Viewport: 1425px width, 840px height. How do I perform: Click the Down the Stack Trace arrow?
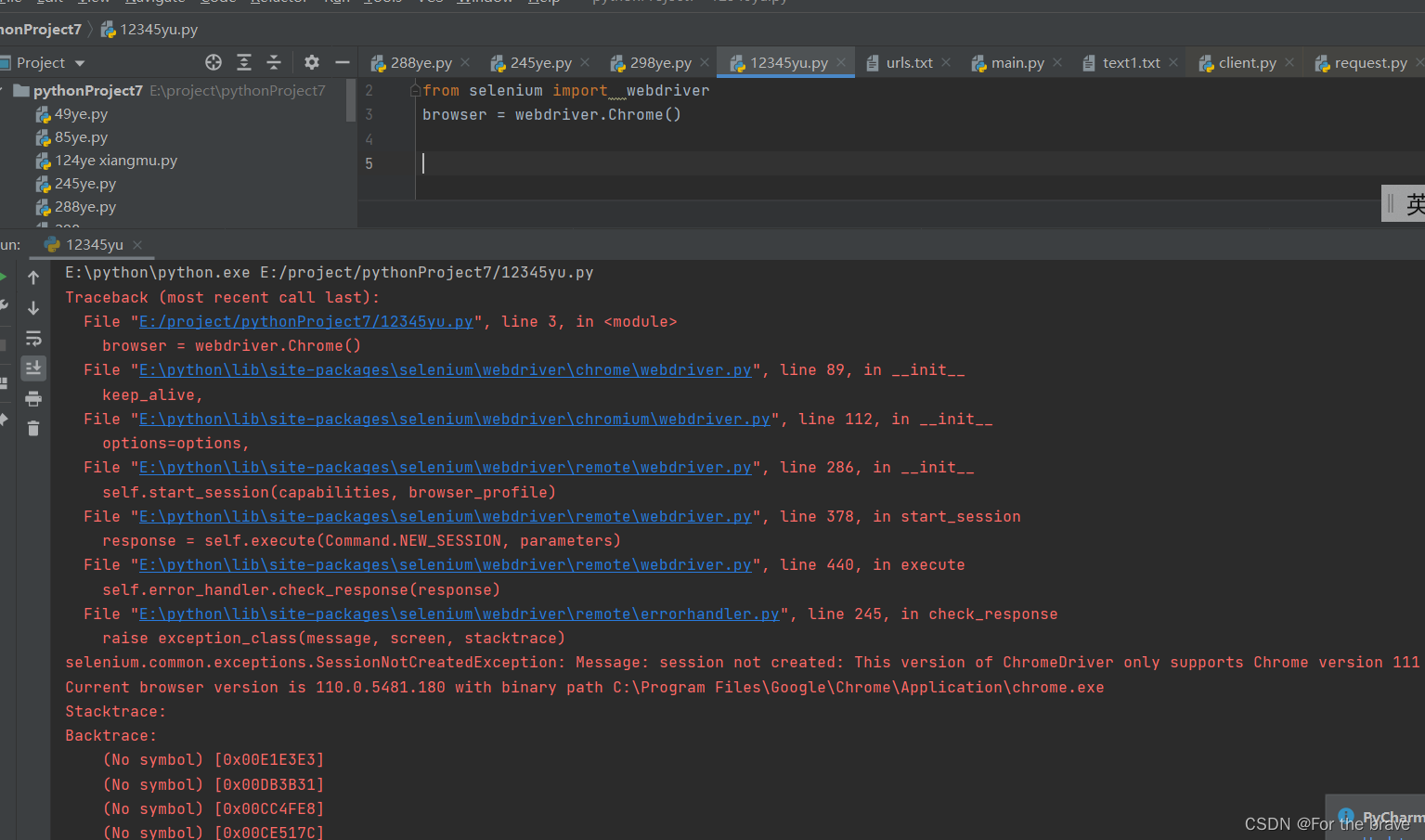(33, 307)
